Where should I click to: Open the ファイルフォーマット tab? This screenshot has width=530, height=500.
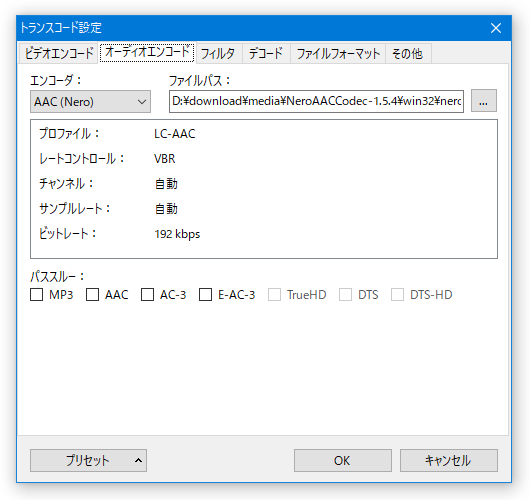point(338,53)
